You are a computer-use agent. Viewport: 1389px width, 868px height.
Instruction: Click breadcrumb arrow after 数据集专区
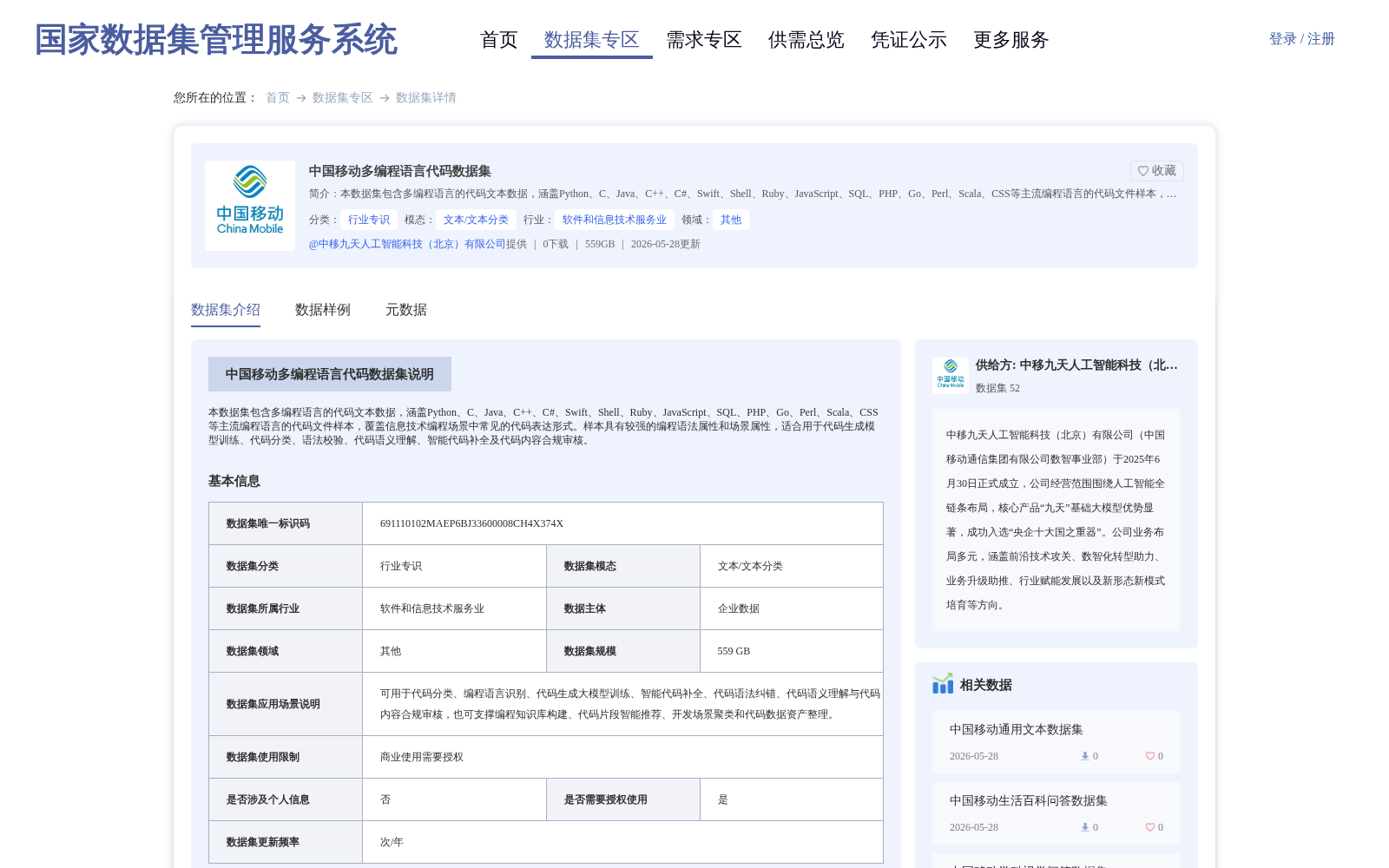385,98
